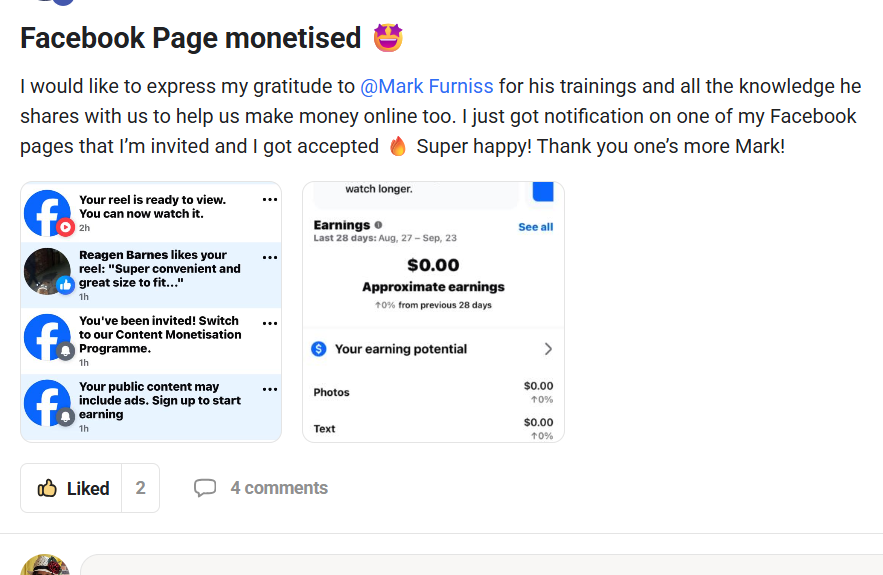Open the Facebook notifications screenshot thumbnail
The width and height of the screenshot is (883, 575).
151,311
